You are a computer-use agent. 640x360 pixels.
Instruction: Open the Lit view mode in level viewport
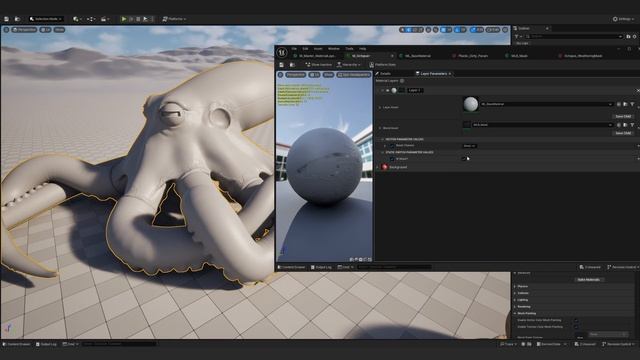tap(46, 30)
